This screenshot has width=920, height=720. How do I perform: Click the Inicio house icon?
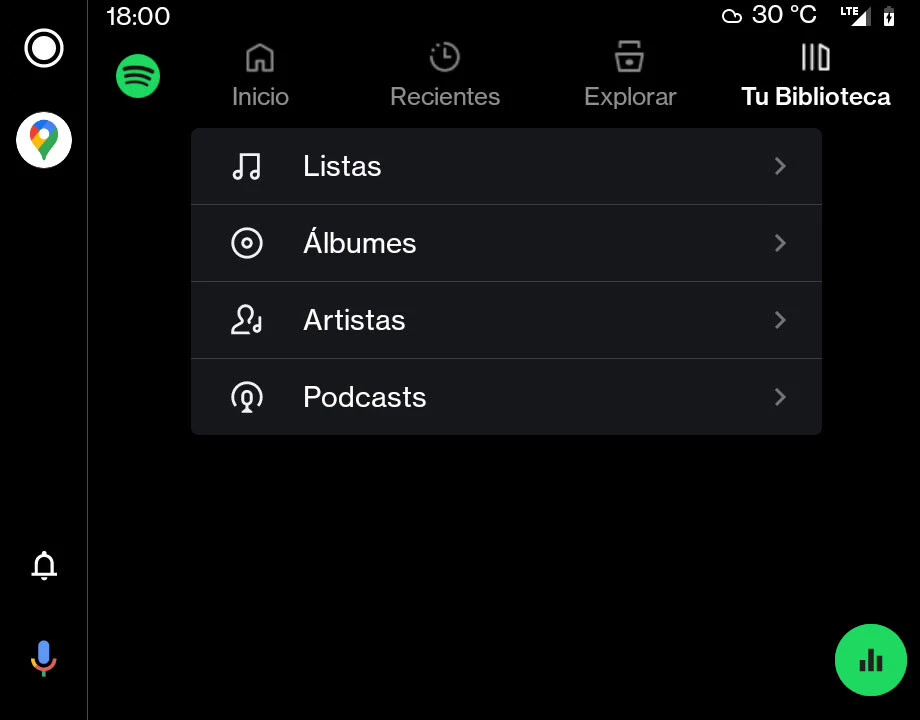[260, 58]
